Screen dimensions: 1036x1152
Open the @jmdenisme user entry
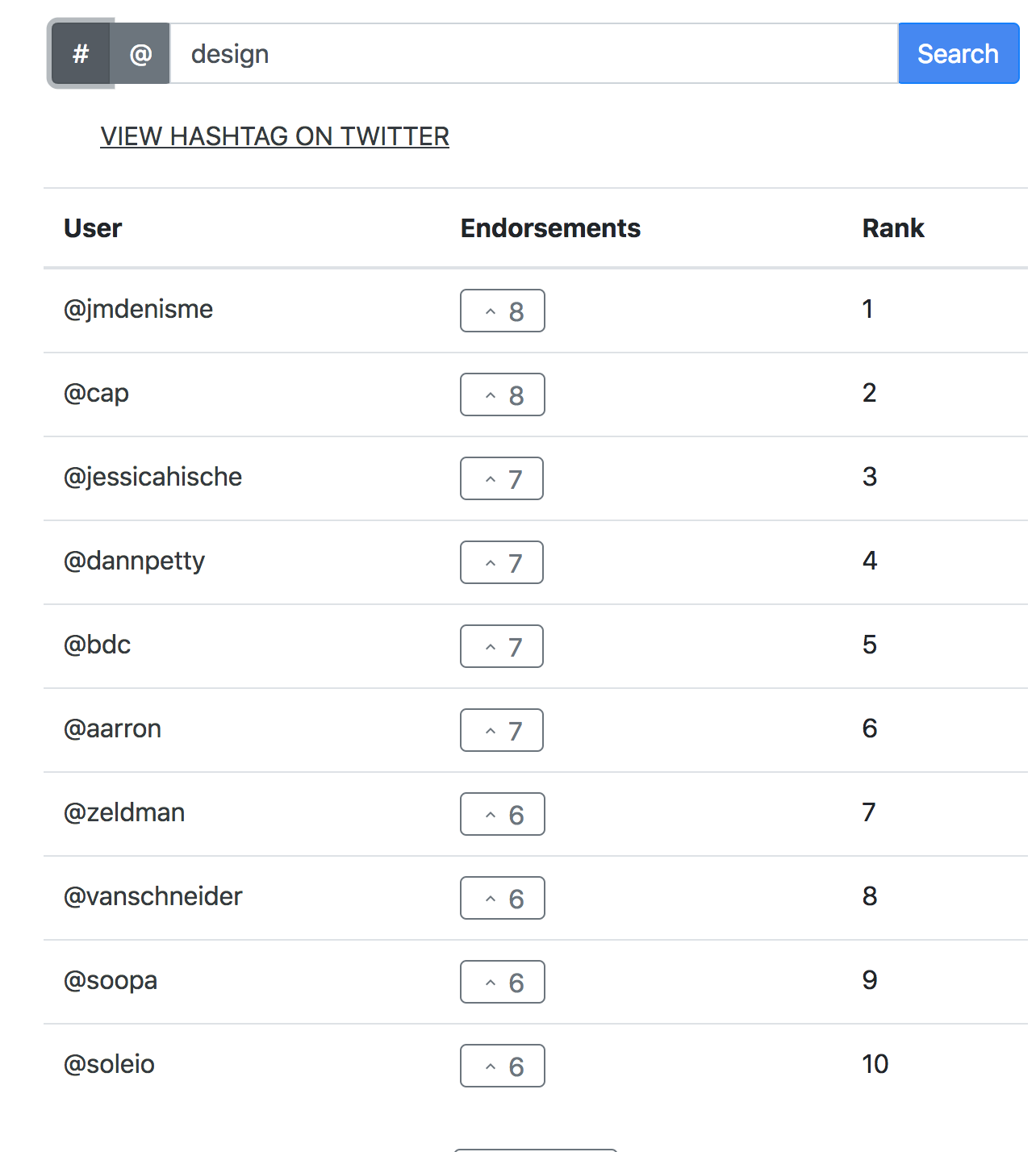[x=138, y=309]
